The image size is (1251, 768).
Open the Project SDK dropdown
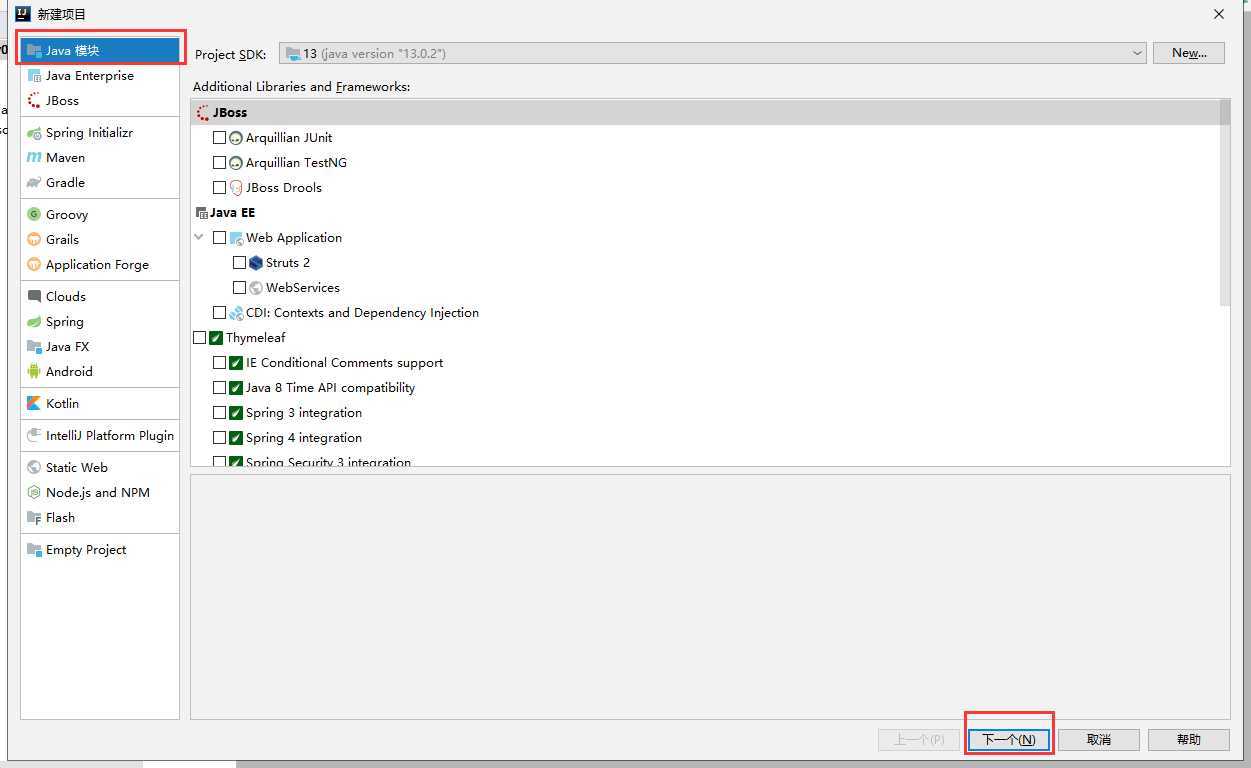pyautogui.click(x=712, y=53)
